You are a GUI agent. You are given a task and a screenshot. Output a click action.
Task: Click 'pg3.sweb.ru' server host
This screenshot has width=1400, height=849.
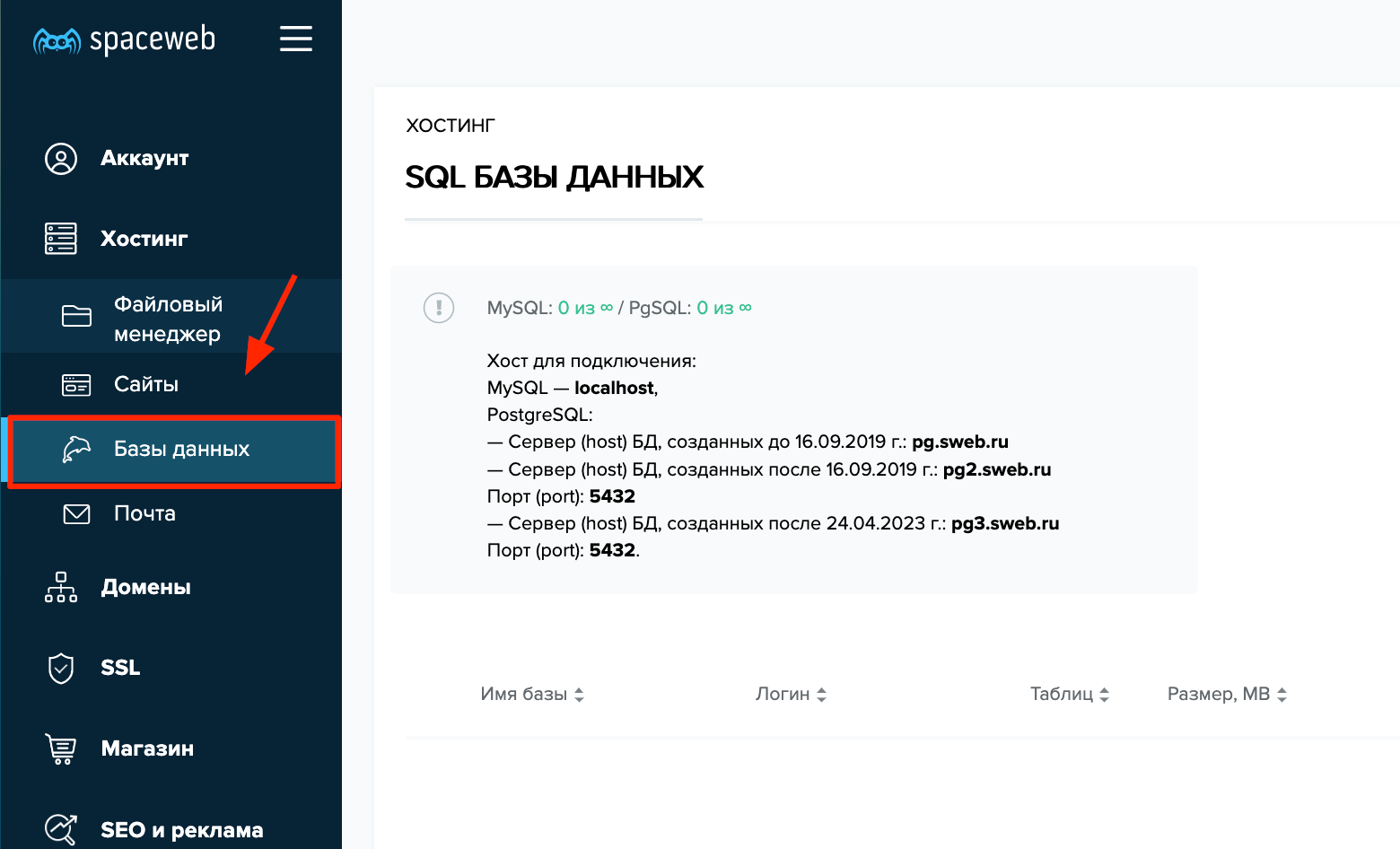click(x=1005, y=523)
